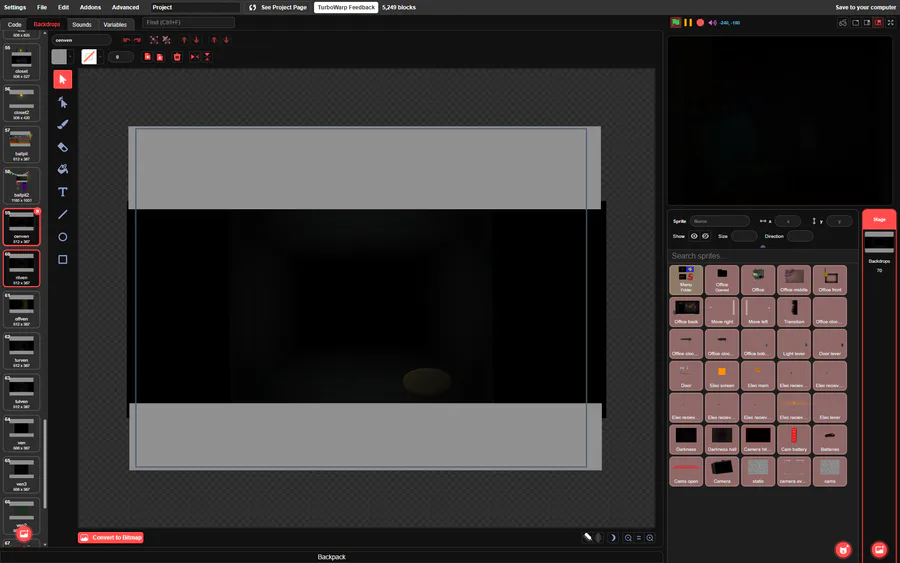Click Convert to Bitmap button
Image resolution: width=900 pixels, height=563 pixels.
111,538
